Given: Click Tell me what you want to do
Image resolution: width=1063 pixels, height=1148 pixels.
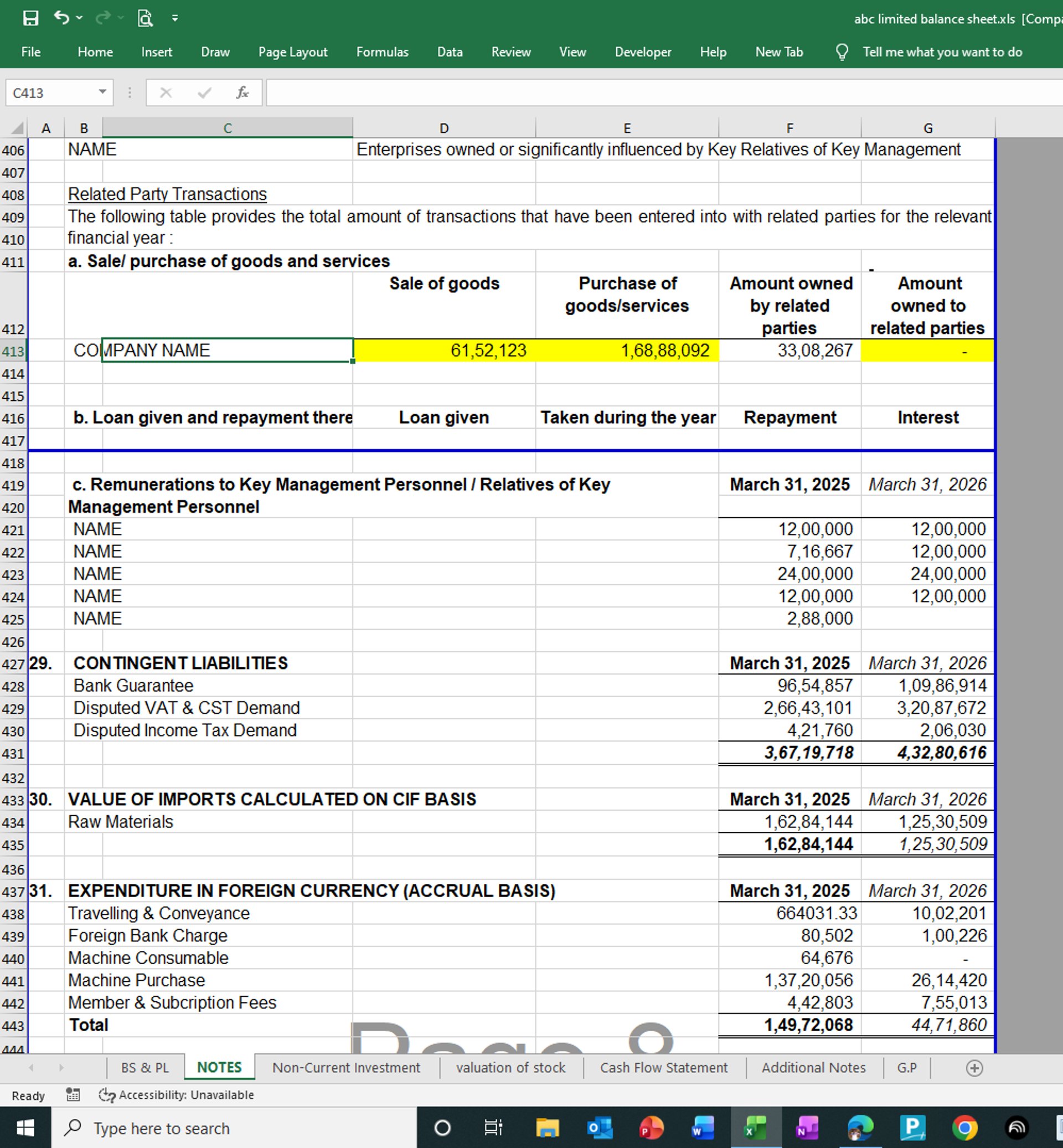Looking at the screenshot, I should [x=942, y=52].
